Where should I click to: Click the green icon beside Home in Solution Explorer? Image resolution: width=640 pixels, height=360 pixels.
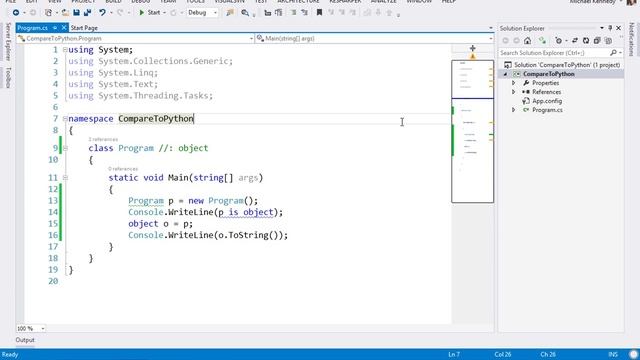(x=542, y=41)
